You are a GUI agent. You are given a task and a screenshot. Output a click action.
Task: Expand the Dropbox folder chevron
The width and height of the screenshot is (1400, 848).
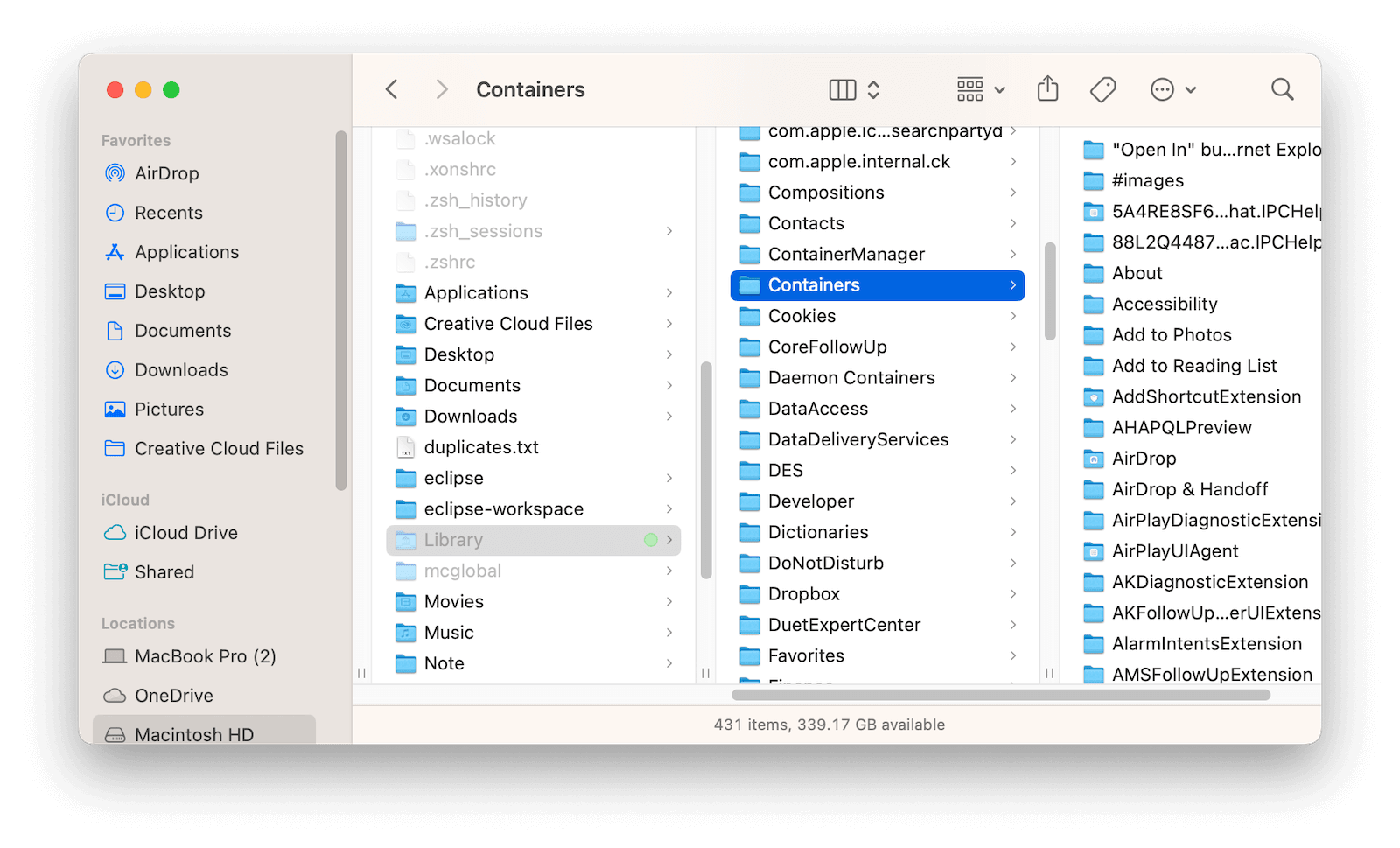point(1013,594)
